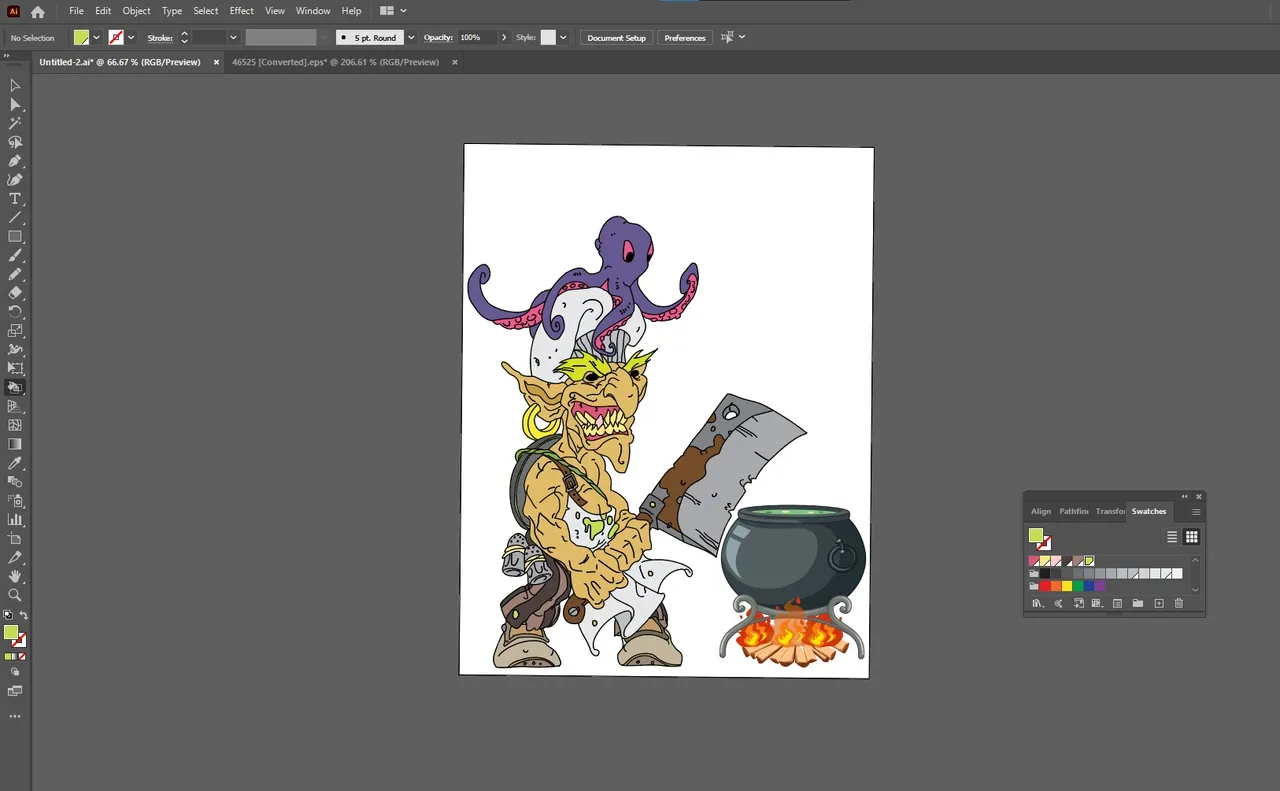This screenshot has height=791, width=1280.
Task: Expand the Opacity value arrow
Action: click(x=503, y=37)
